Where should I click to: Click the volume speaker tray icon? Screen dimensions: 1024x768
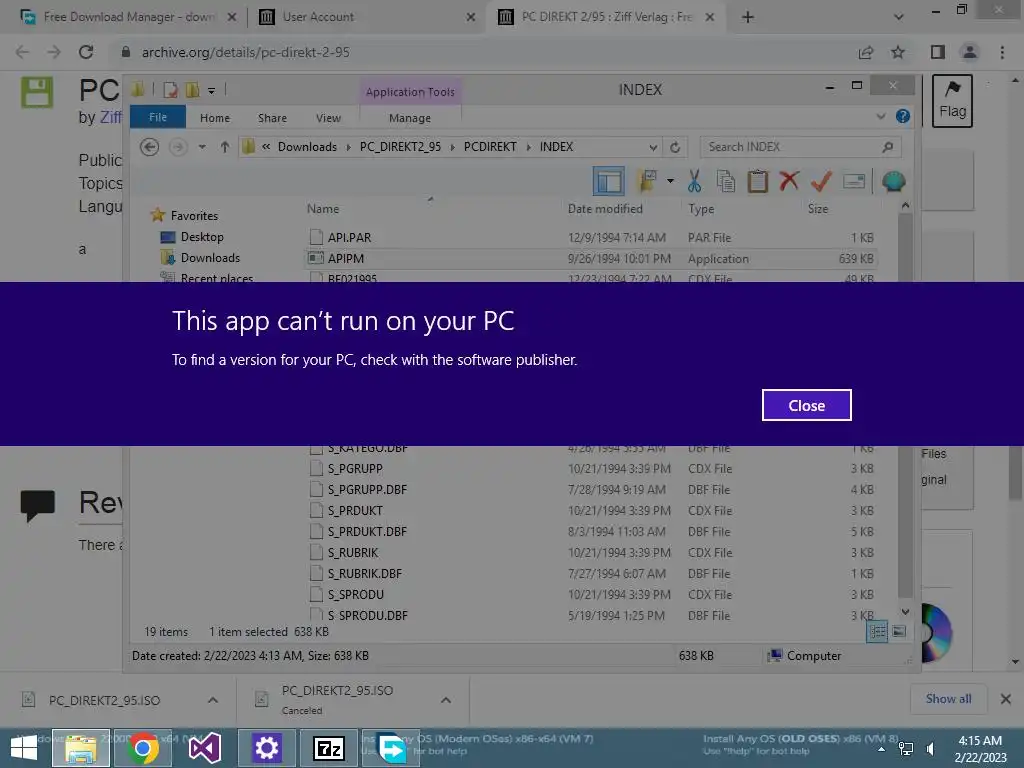click(x=930, y=748)
